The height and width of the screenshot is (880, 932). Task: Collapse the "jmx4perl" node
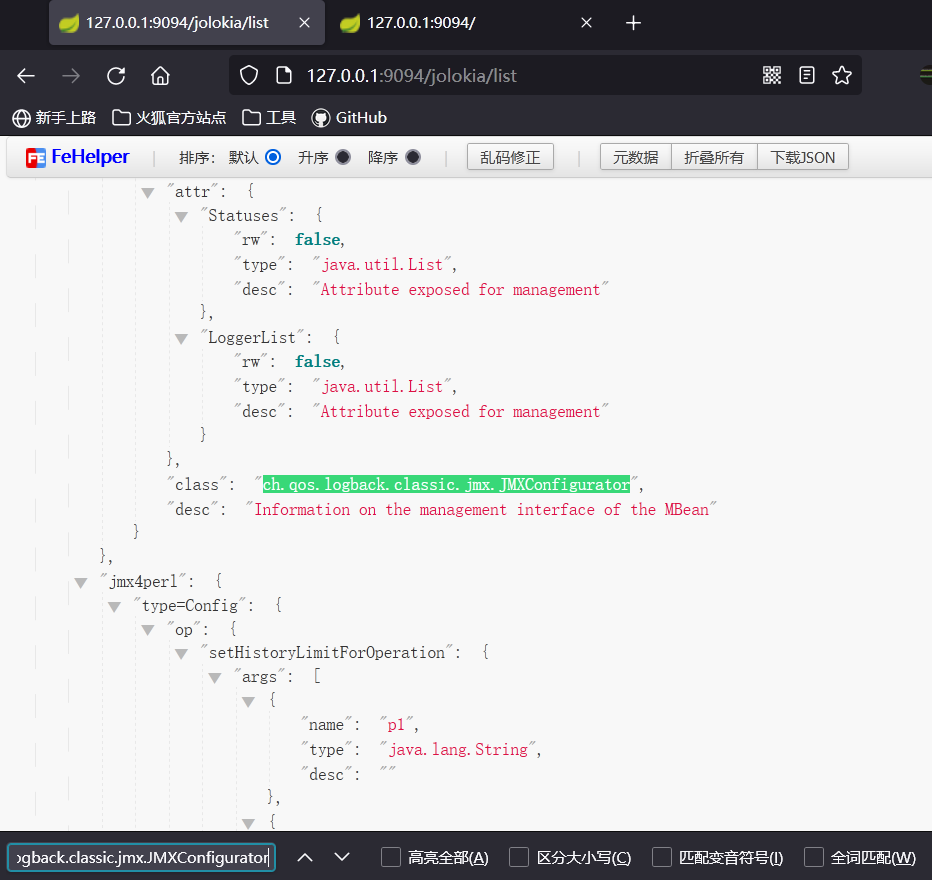coord(81,582)
